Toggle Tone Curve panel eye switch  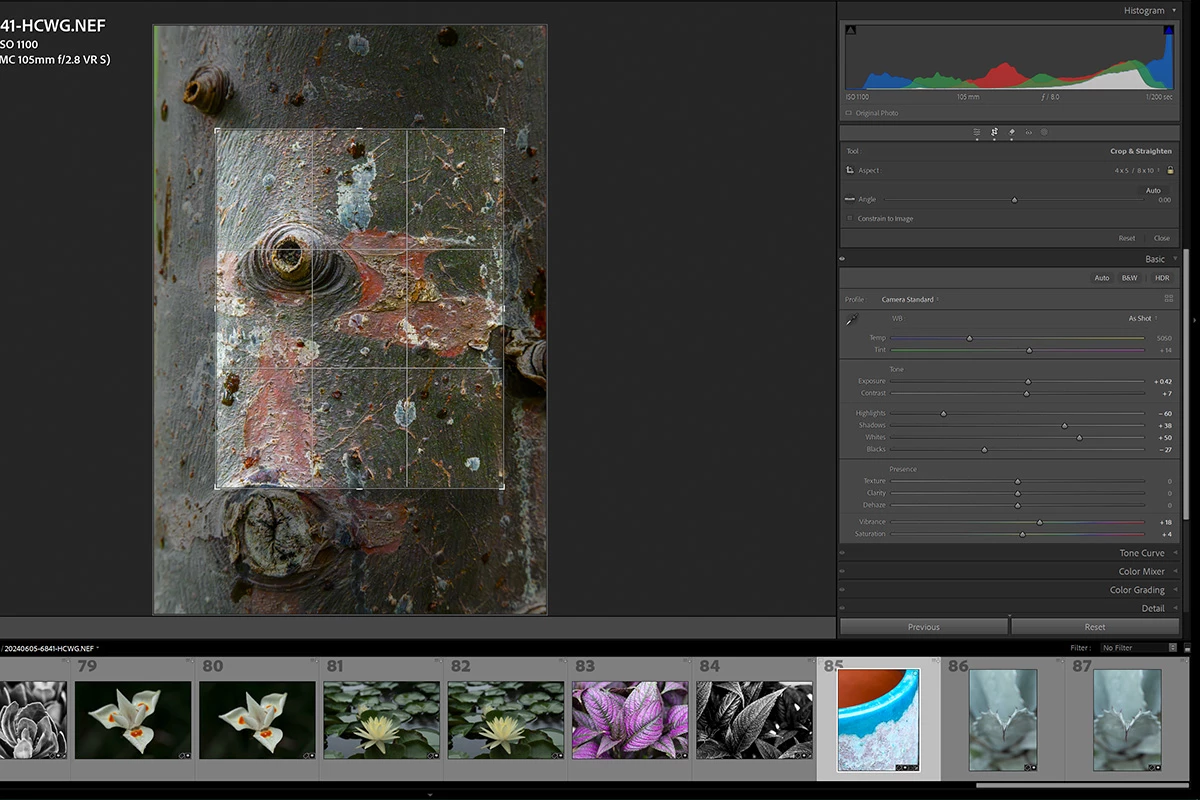[843, 553]
